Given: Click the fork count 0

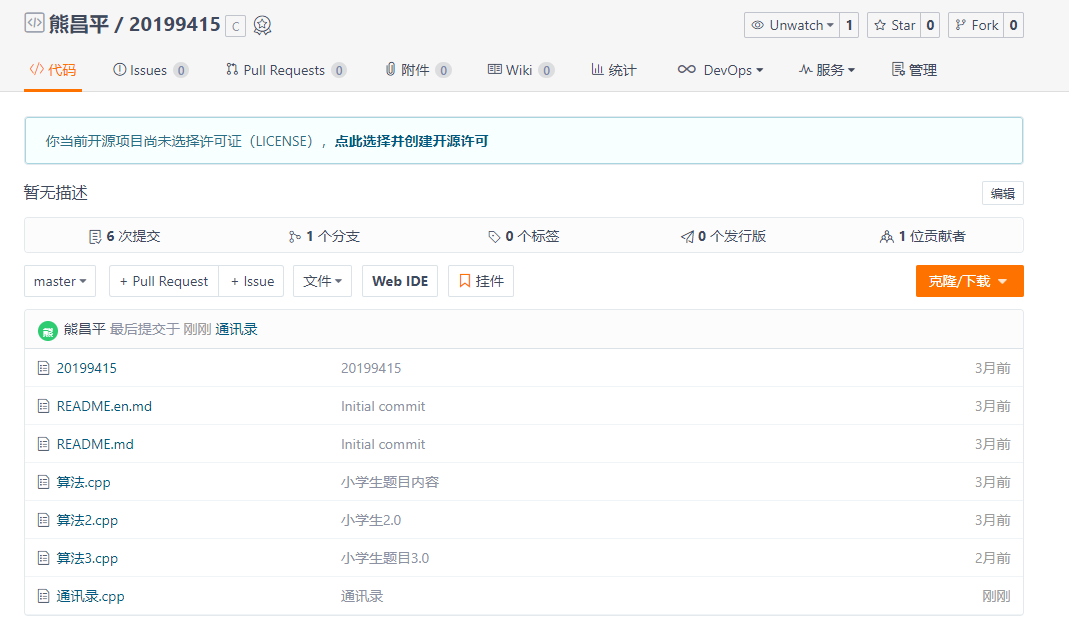Looking at the screenshot, I should (x=1013, y=25).
